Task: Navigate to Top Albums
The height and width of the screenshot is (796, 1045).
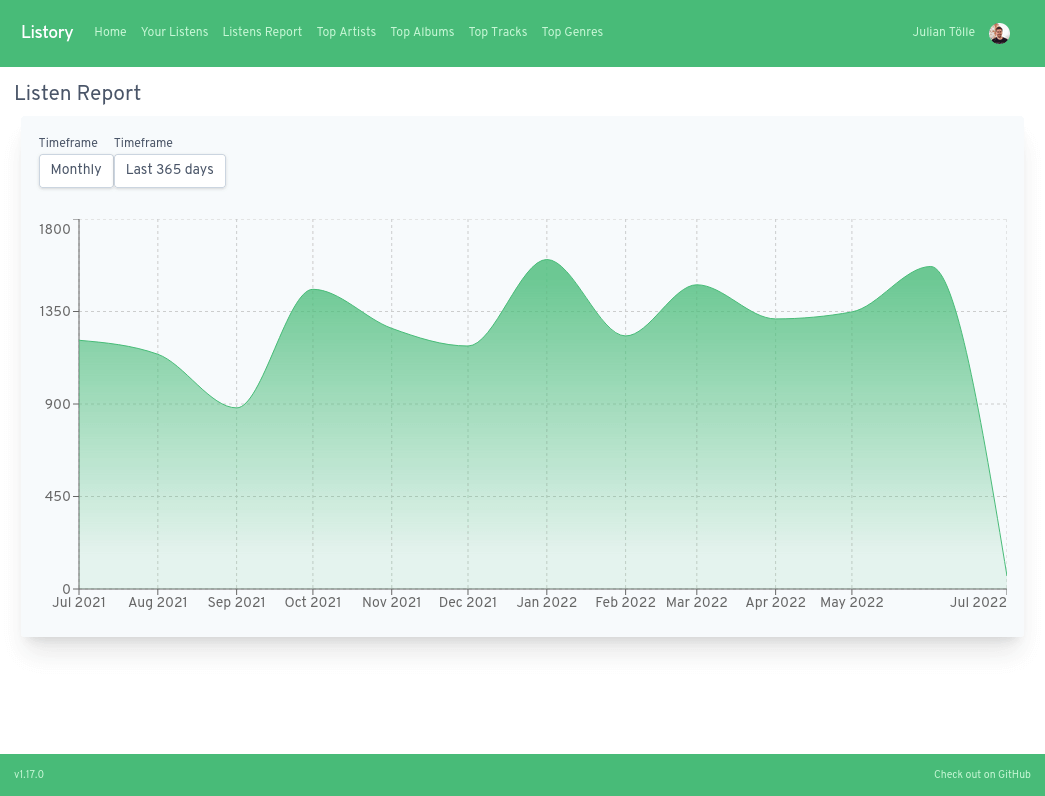Action: coord(422,32)
